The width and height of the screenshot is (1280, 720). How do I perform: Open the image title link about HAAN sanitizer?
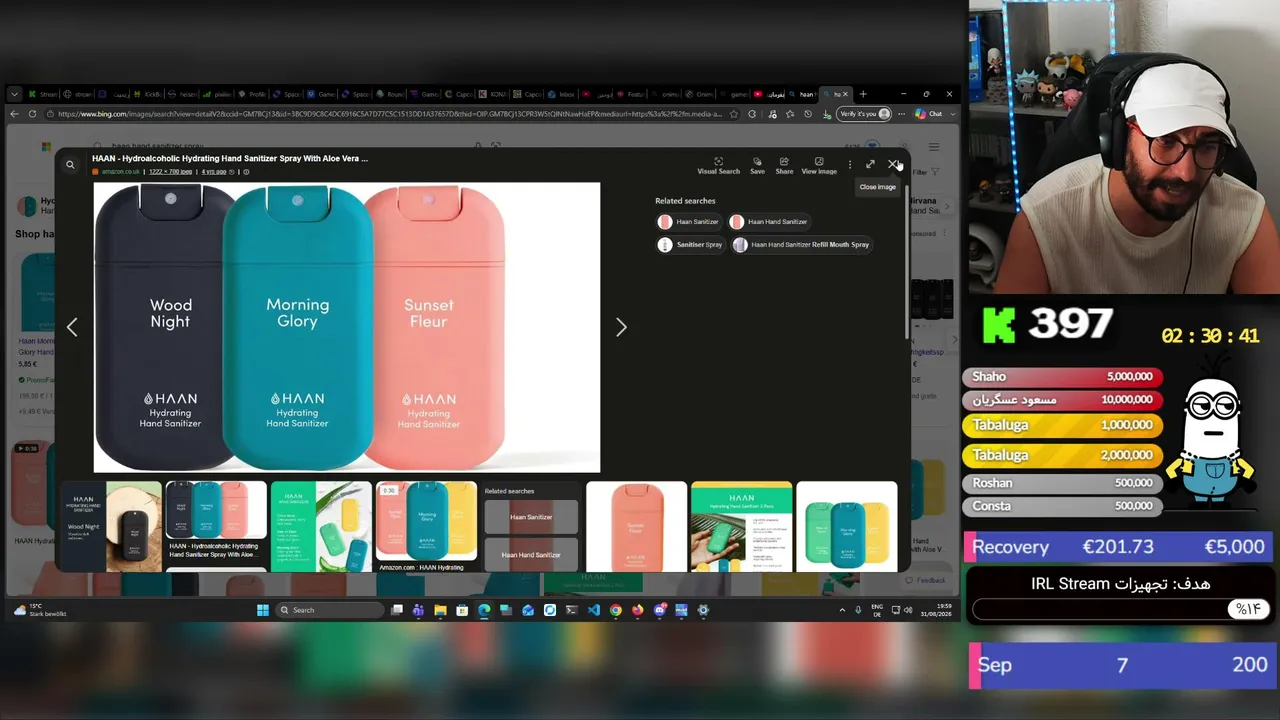230,158
